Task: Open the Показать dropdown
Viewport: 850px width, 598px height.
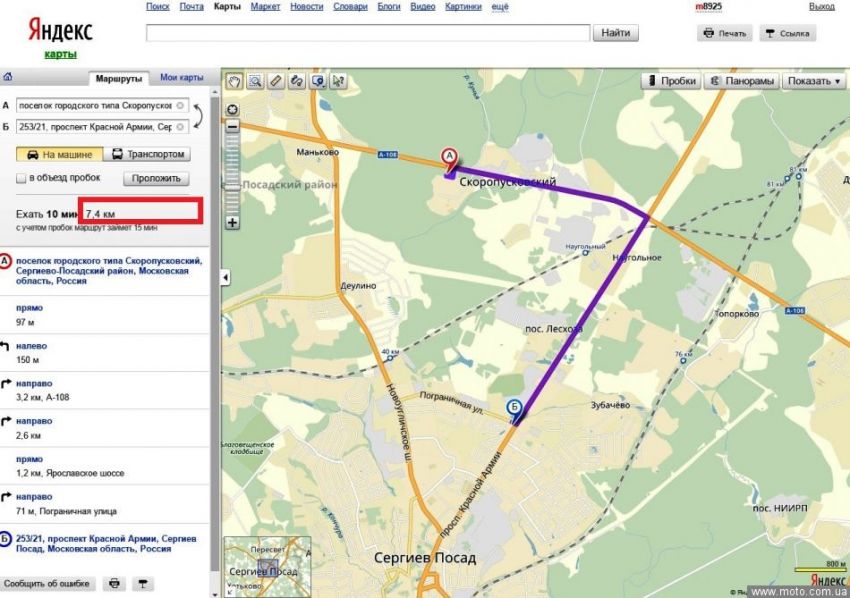Action: pyautogui.click(x=814, y=81)
